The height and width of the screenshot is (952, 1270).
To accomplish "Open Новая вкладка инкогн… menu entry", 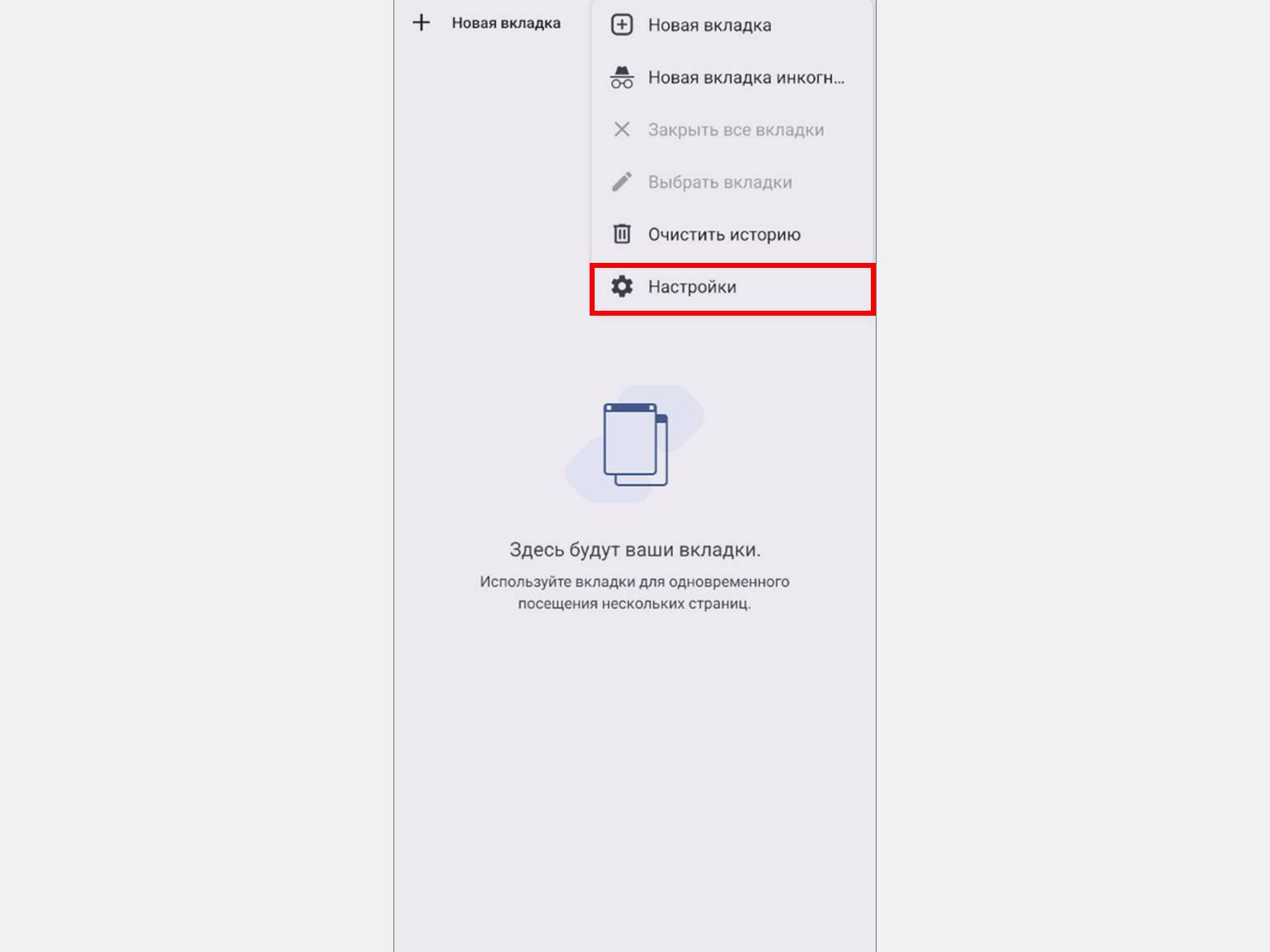I will click(x=732, y=77).
